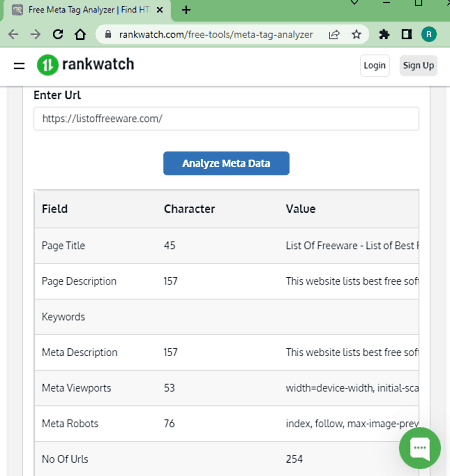The width and height of the screenshot is (450, 476).
Task: Select the Field column header
Action: tap(55, 209)
